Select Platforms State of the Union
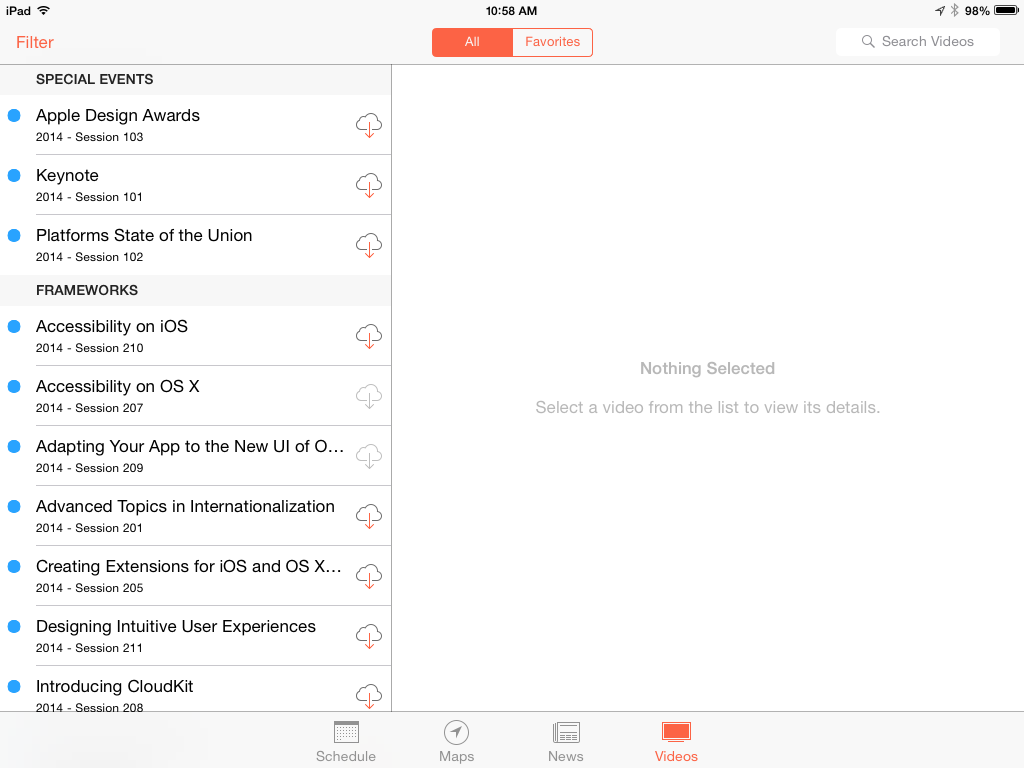This screenshot has width=1024, height=768. [x=196, y=245]
